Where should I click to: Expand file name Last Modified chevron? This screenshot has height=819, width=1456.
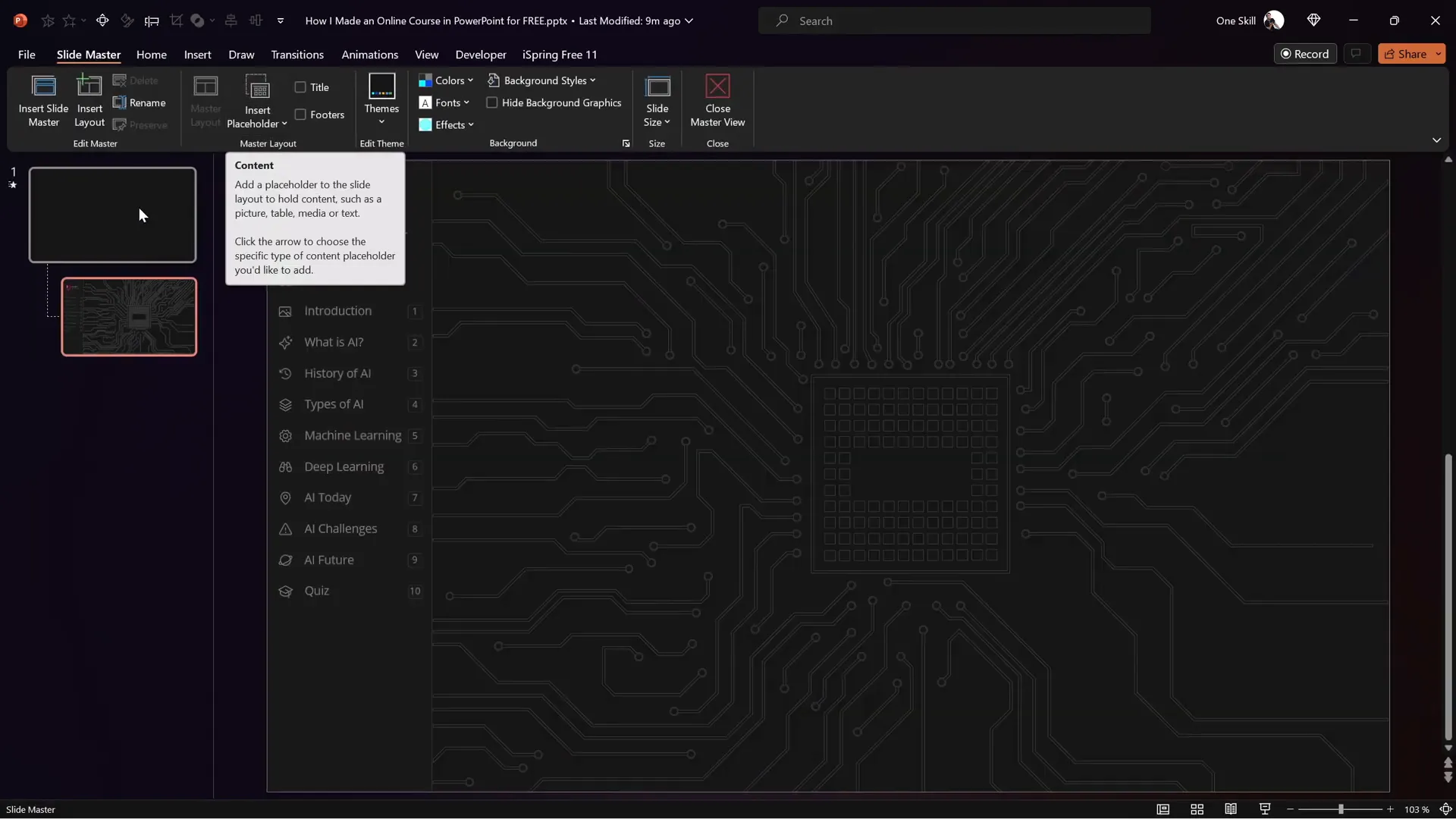(x=689, y=20)
